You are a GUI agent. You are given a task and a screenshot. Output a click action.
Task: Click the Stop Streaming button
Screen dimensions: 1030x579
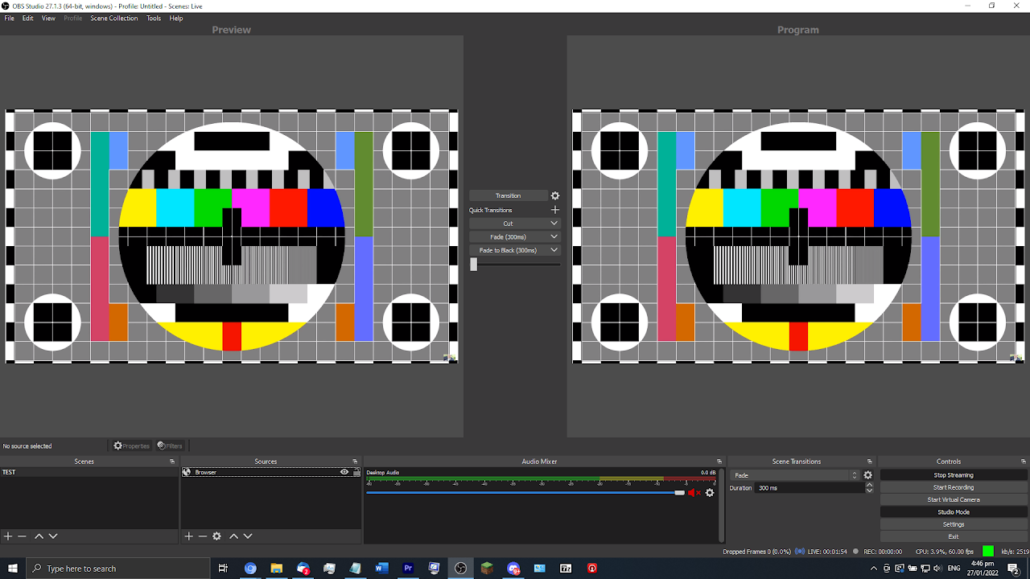tap(953, 475)
